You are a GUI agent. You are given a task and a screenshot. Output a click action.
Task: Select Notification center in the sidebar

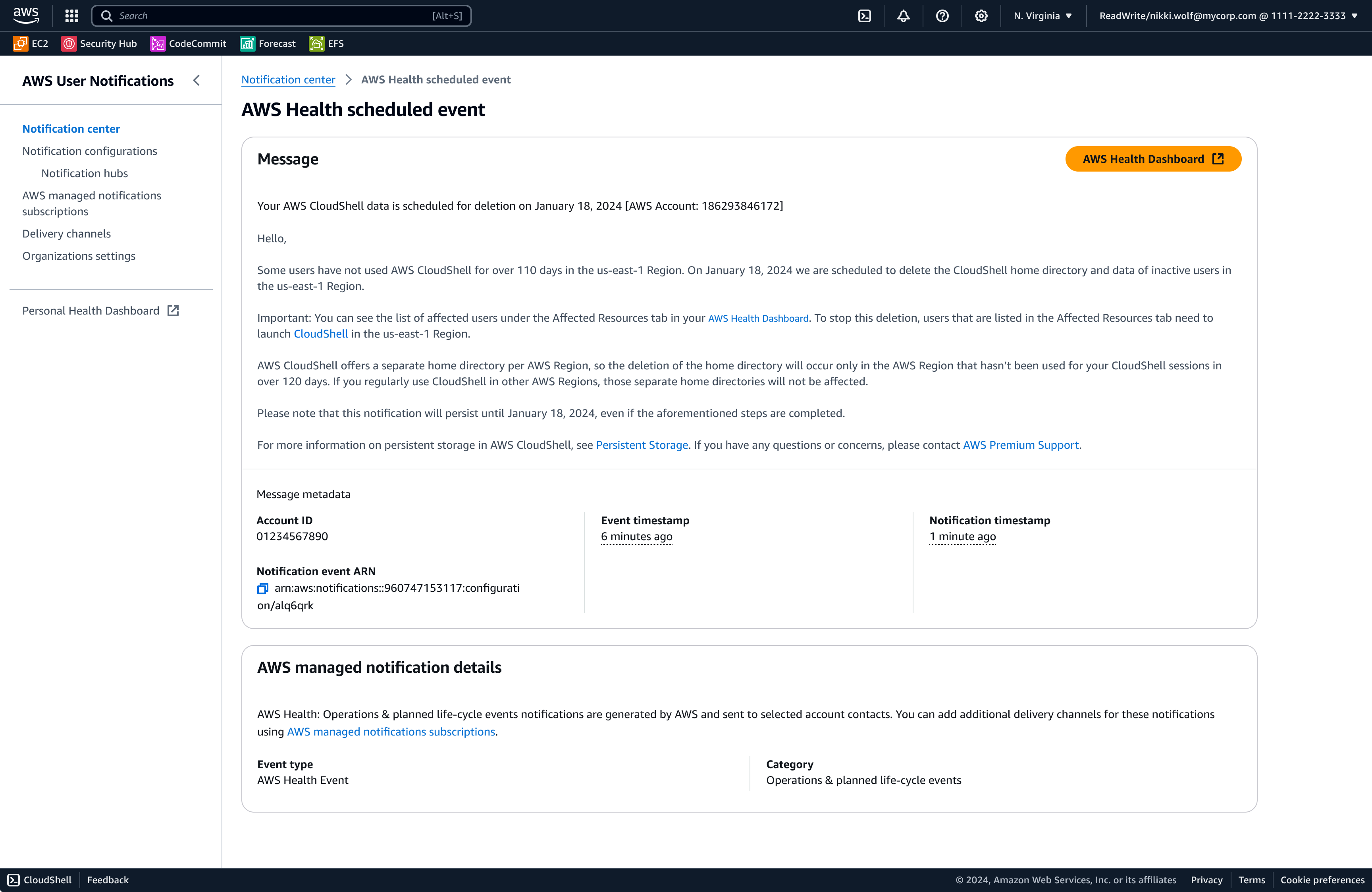[71, 129]
